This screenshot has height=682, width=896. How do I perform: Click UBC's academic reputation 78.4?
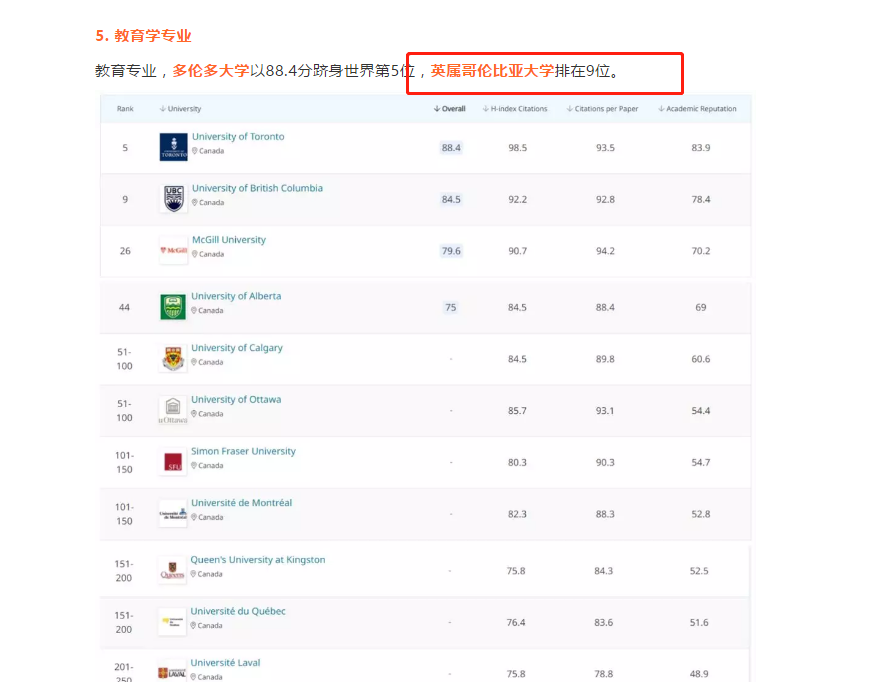coord(701,199)
